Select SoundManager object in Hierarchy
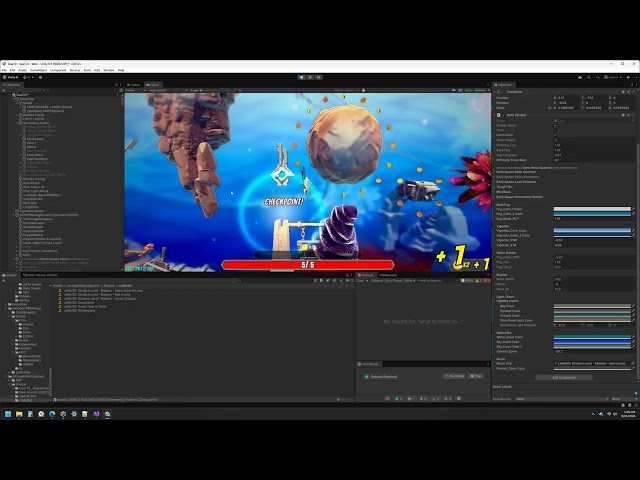Screen dimensions: 640x480 pyautogui.click(x=34, y=223)
